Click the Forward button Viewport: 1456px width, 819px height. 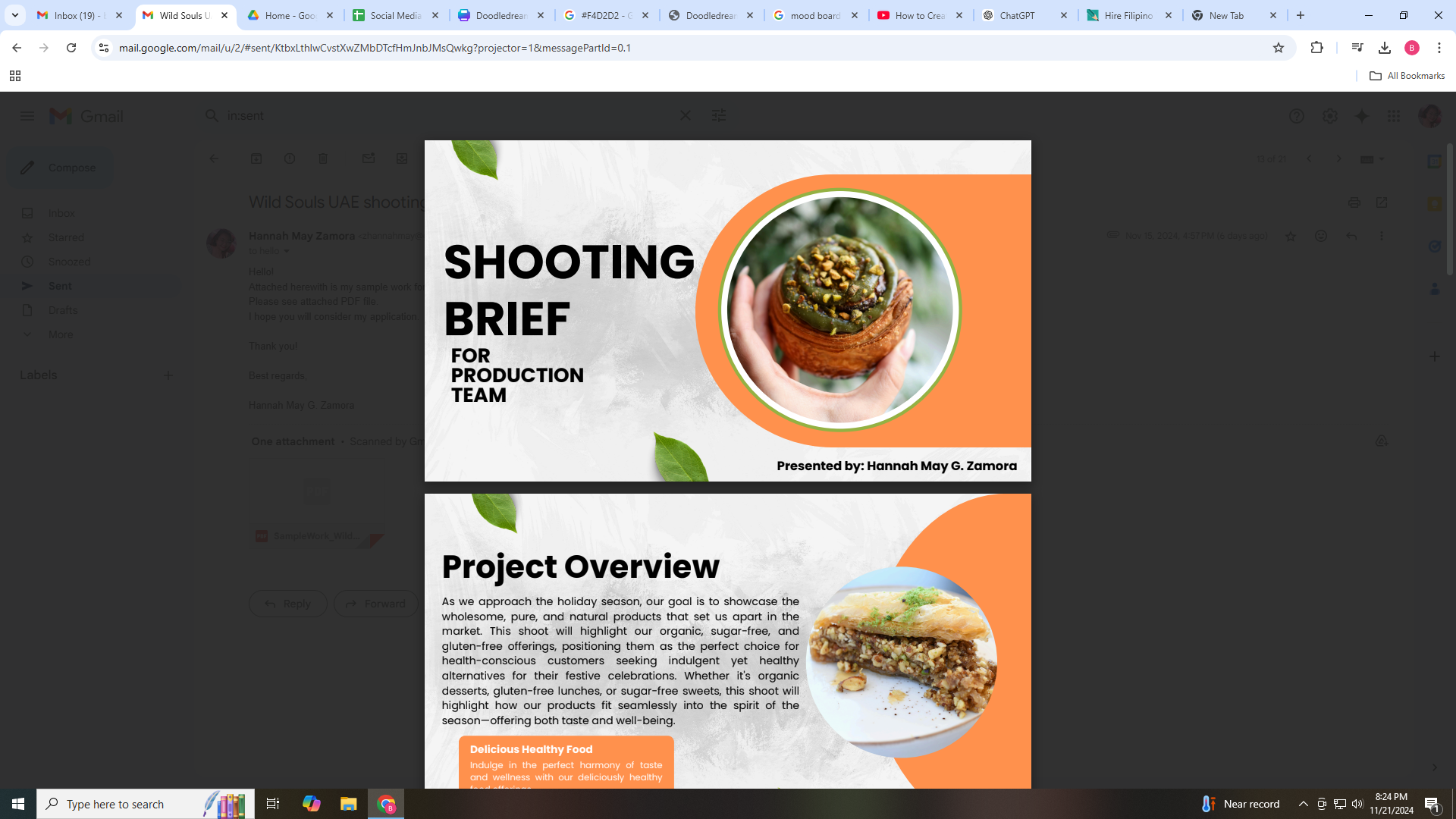click(x=376, y=604)
